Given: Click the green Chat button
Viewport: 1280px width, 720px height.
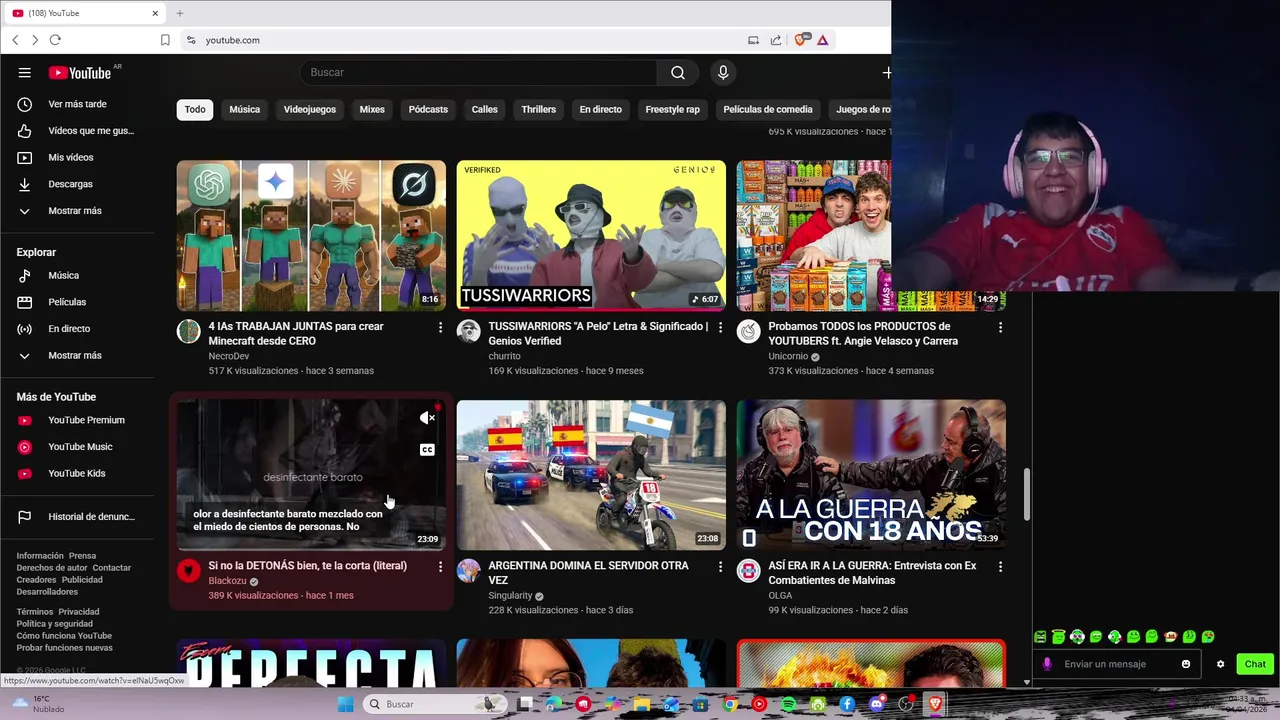Looking at the screenshot, I should pyautogui.click(x=1255, y=664).
